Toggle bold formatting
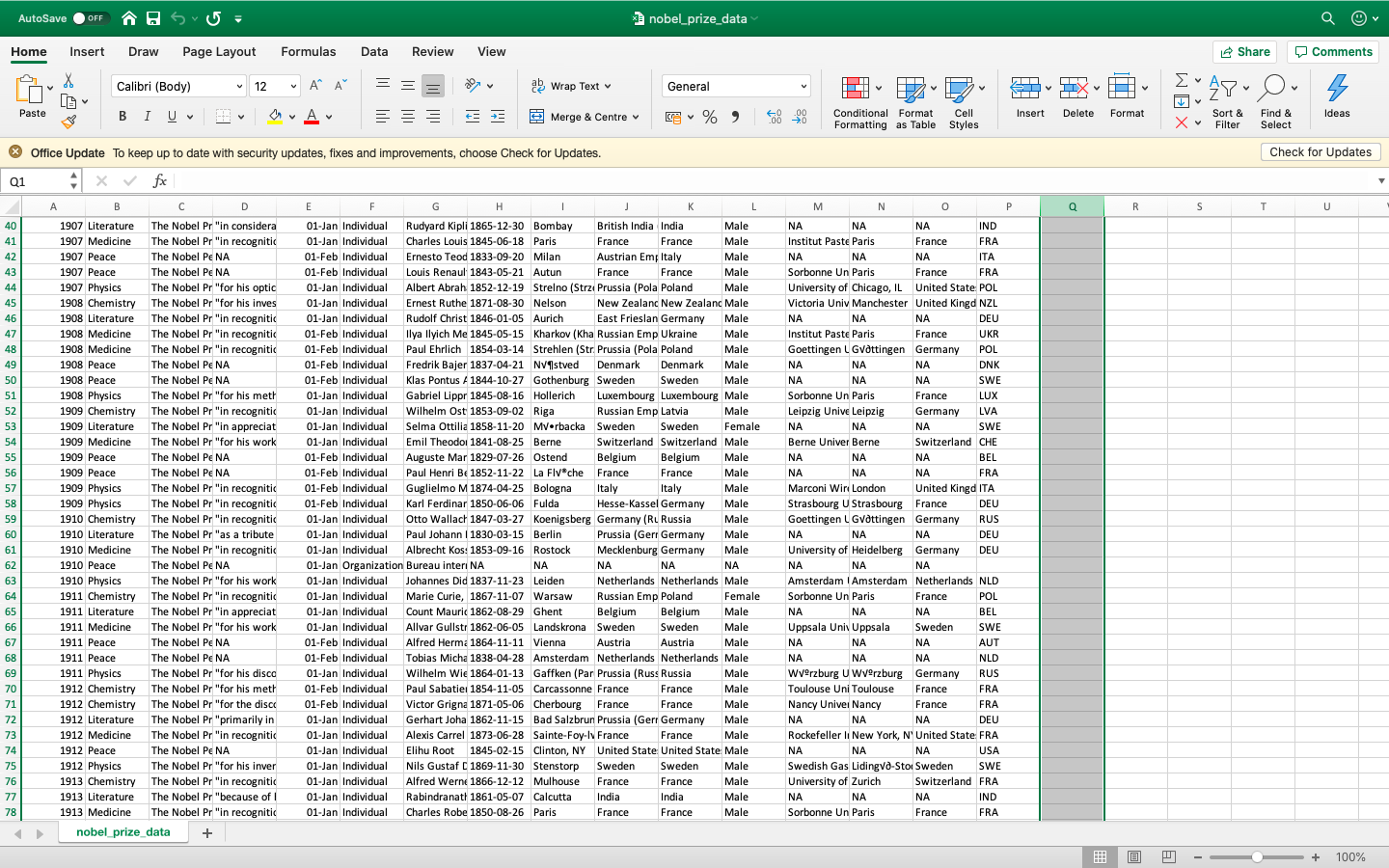The width and height of the screenshot is (1389, 868). [122, 115]
